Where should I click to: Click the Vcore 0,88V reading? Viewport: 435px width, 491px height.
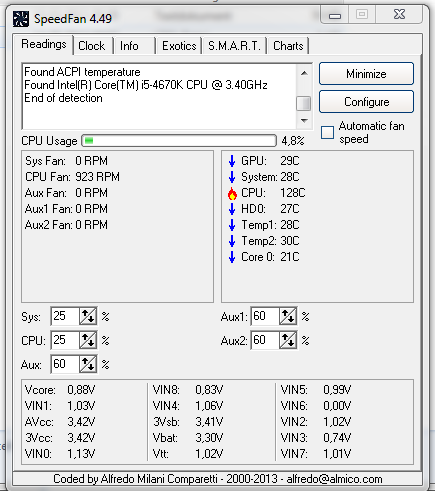[60, 390]
